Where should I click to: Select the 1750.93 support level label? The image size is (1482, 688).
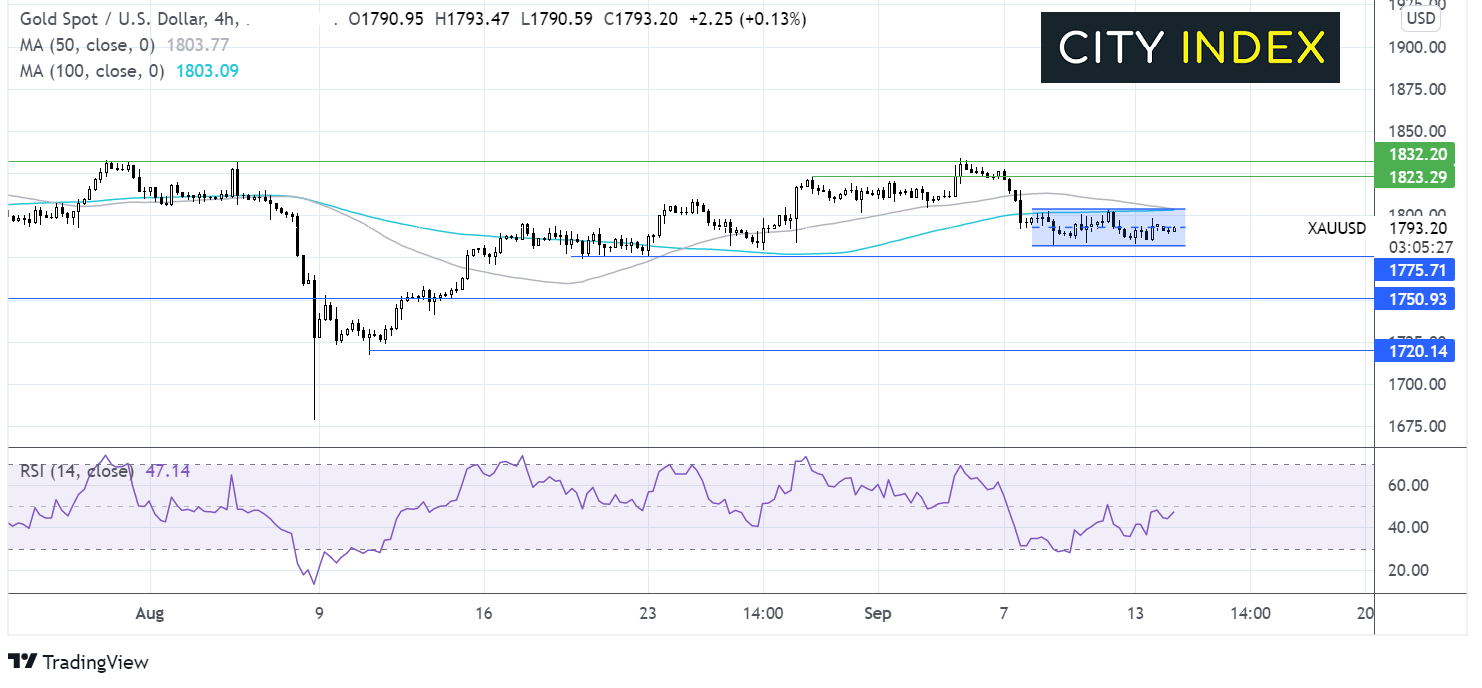(1414, 299)
